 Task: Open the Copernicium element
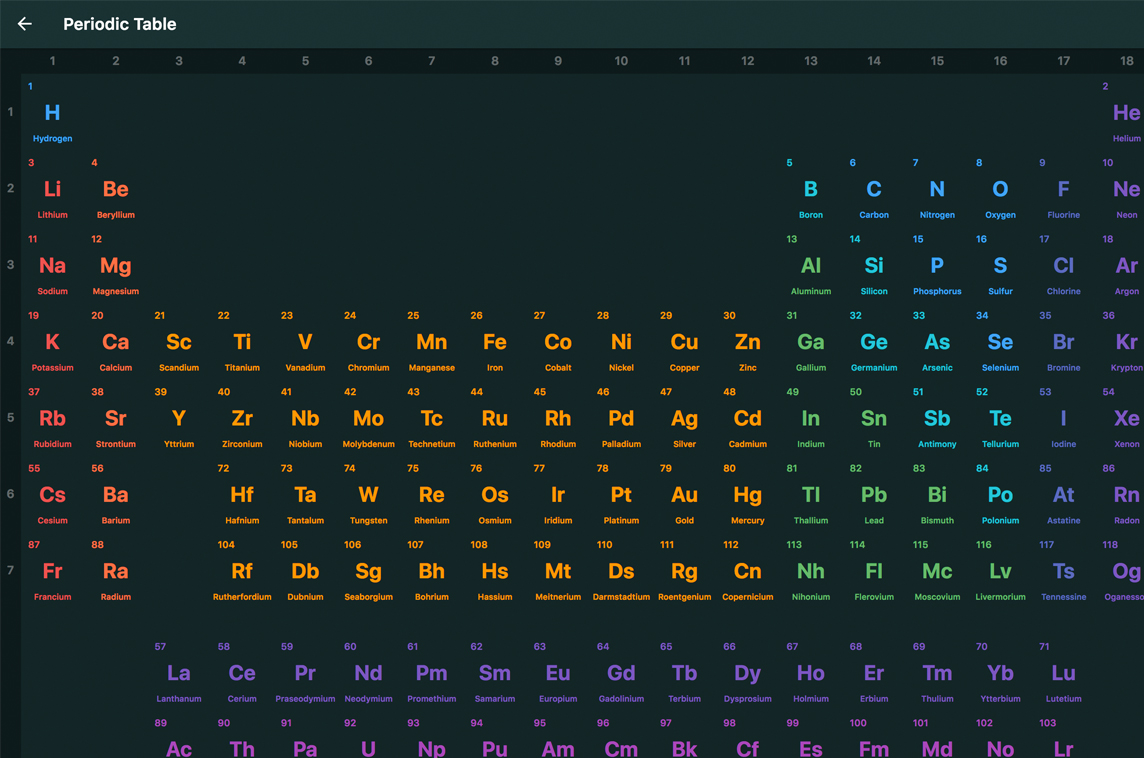(x=748, y=572)
